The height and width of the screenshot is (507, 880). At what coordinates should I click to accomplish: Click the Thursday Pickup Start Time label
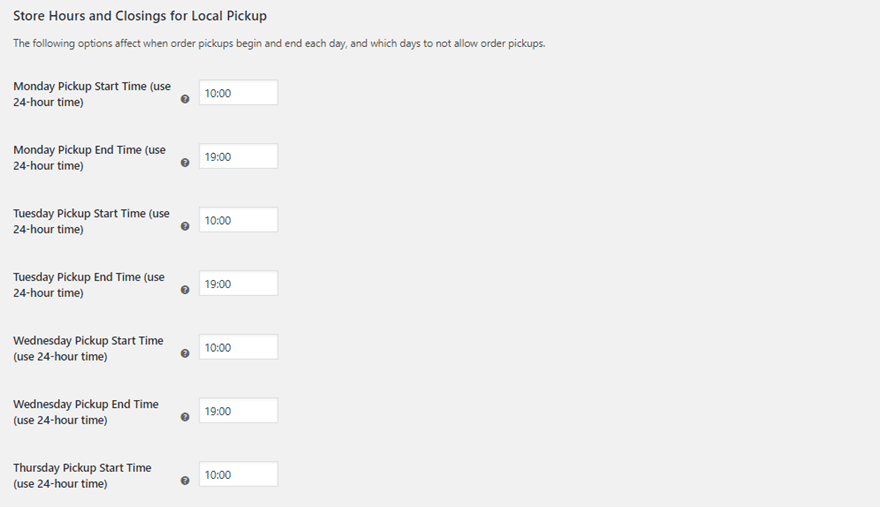82,475
